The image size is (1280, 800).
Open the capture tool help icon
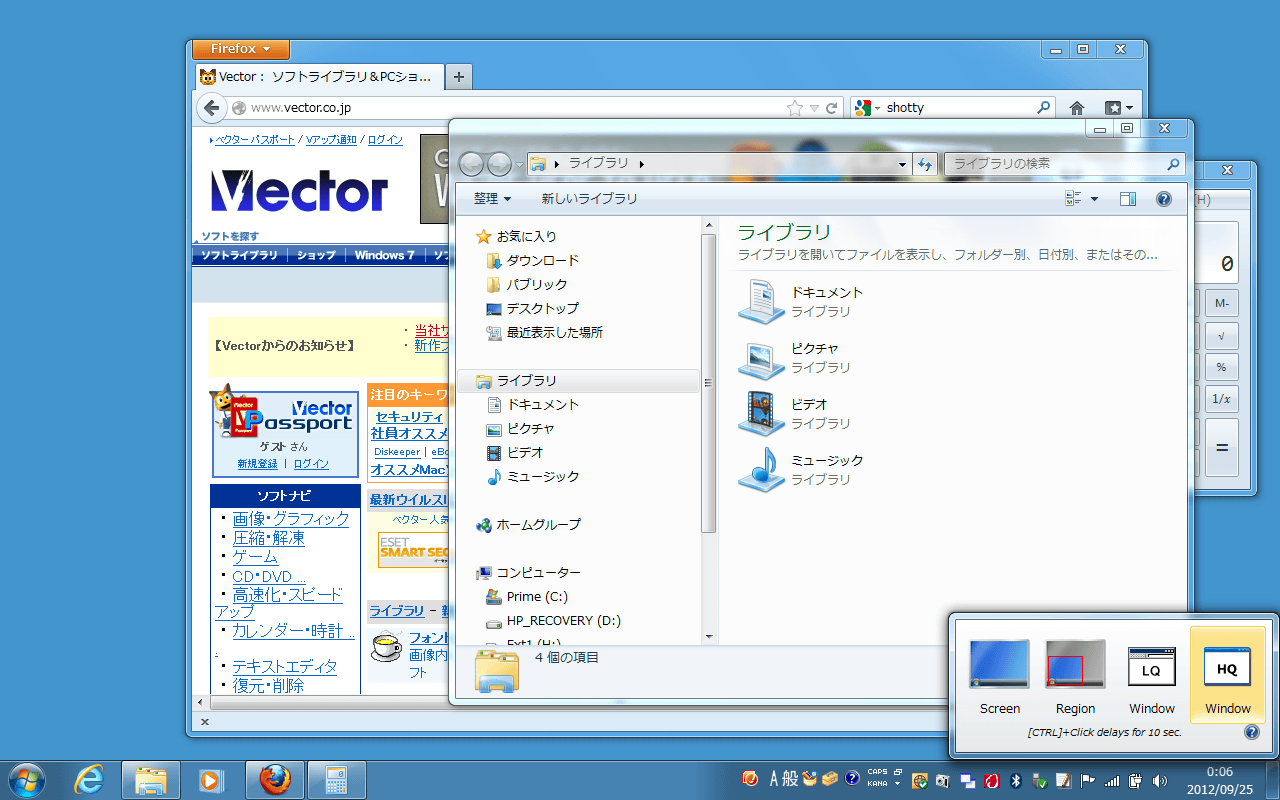tap(1252, 732)
